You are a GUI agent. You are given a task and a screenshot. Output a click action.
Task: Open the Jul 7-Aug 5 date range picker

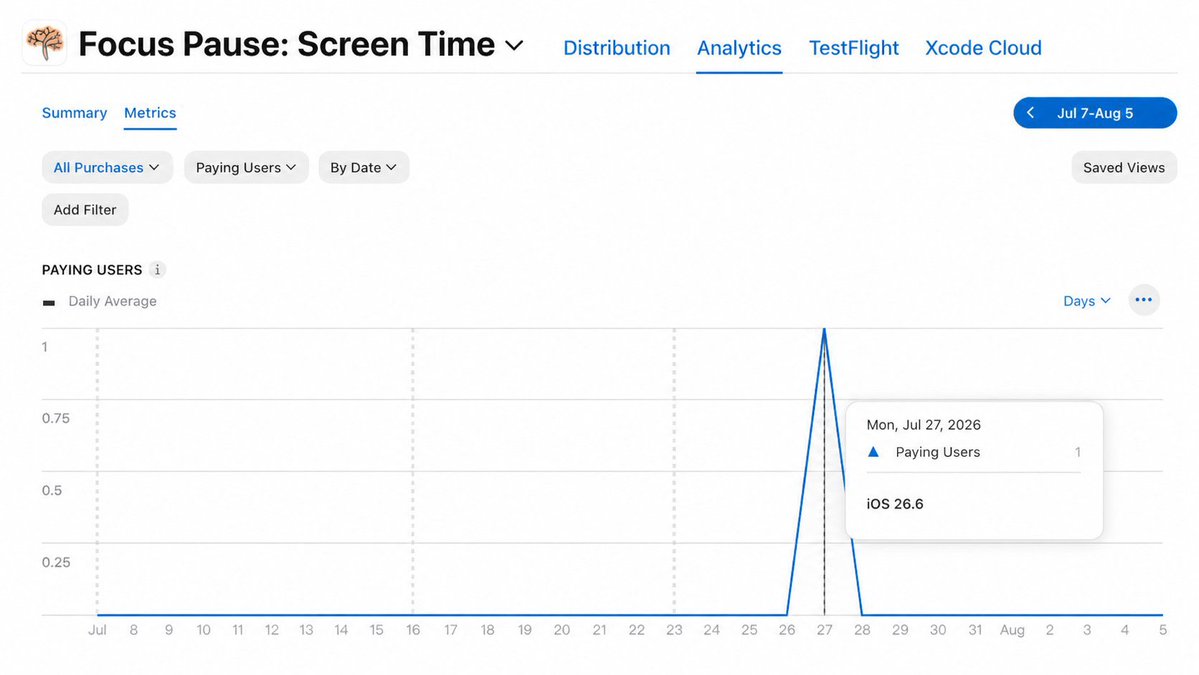[x=1095, y=113]
